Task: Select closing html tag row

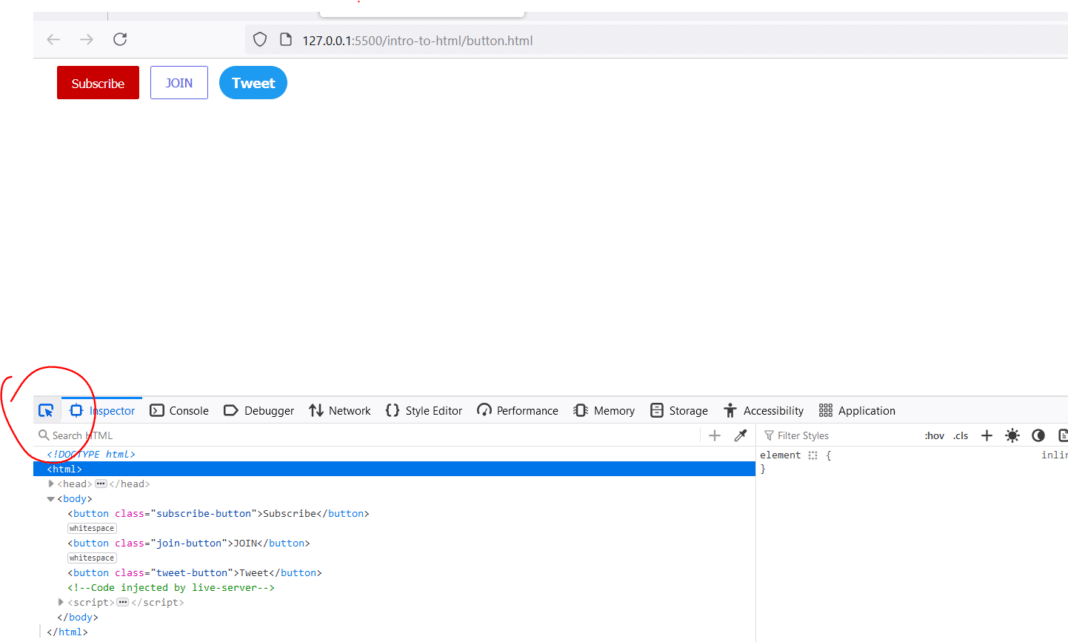Action: coord(67,632)
